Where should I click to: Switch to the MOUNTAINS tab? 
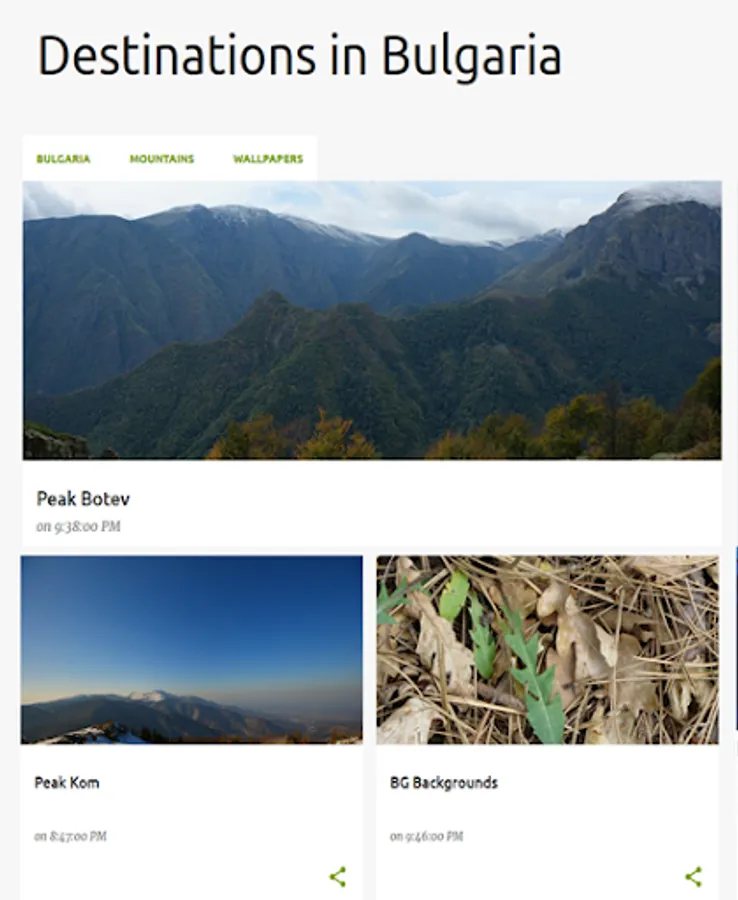(162, 159)
